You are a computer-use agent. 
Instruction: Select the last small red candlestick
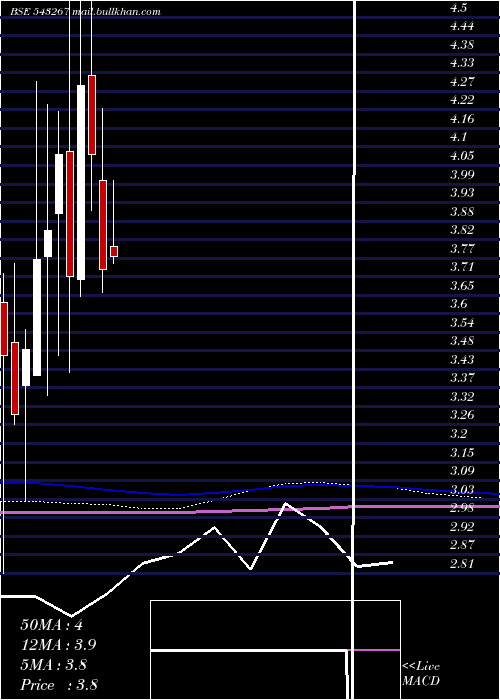(x=114, y=251)
